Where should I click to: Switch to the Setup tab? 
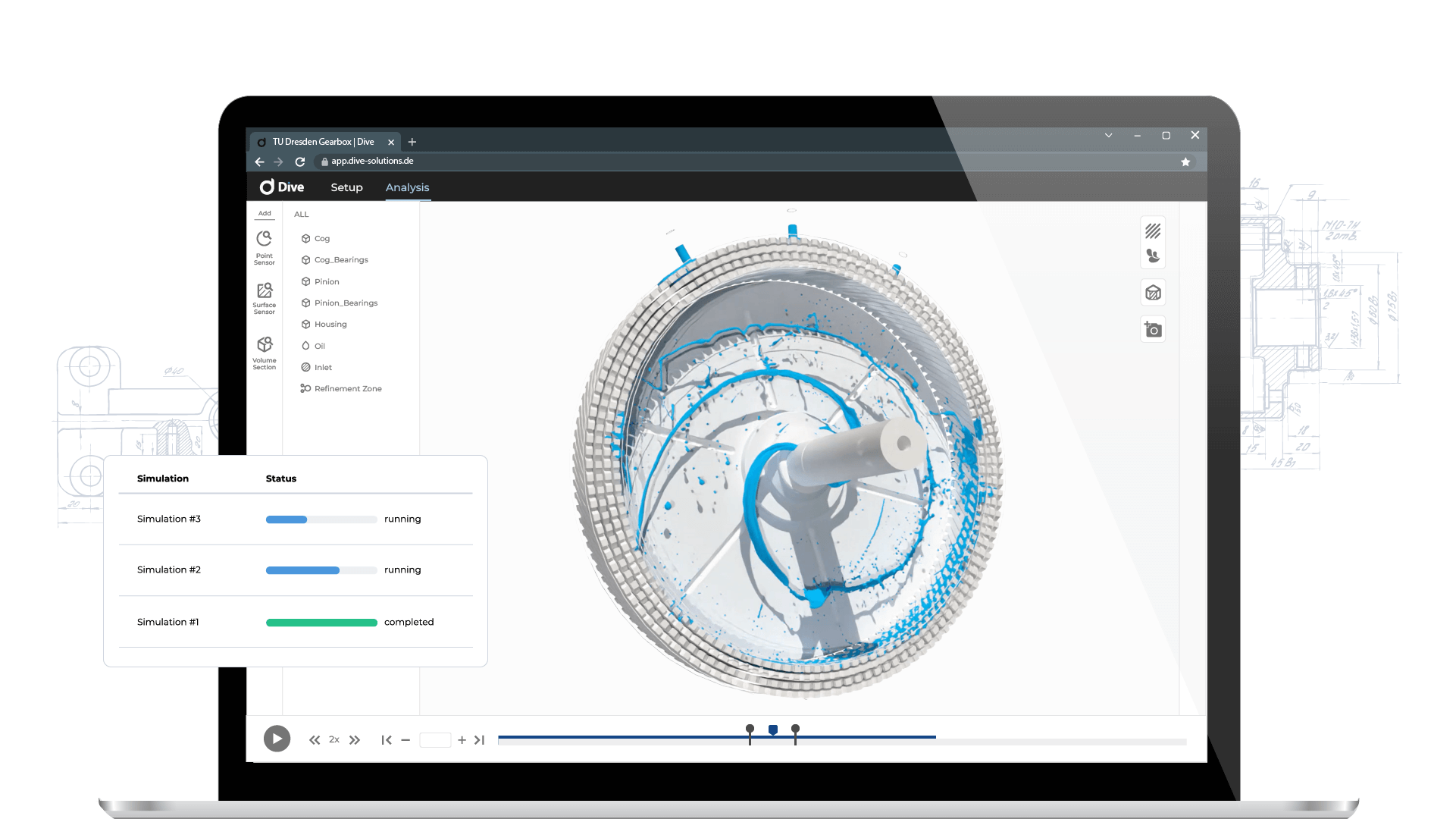[346, 187]
